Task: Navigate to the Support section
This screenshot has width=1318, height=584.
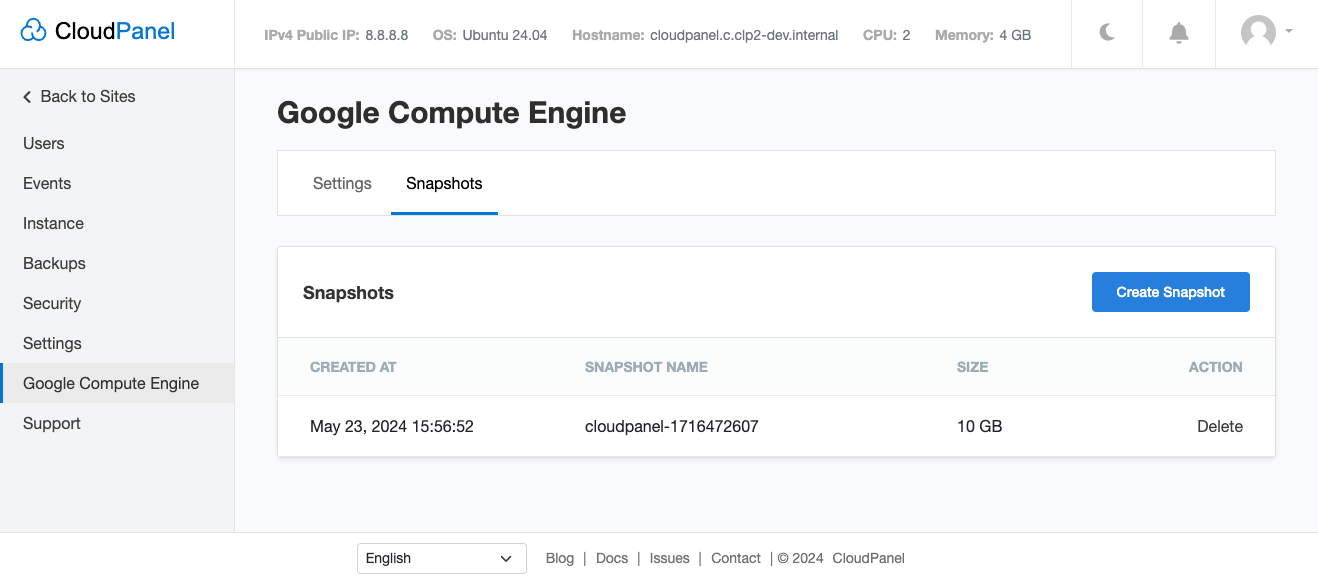Action: point(51,423)
